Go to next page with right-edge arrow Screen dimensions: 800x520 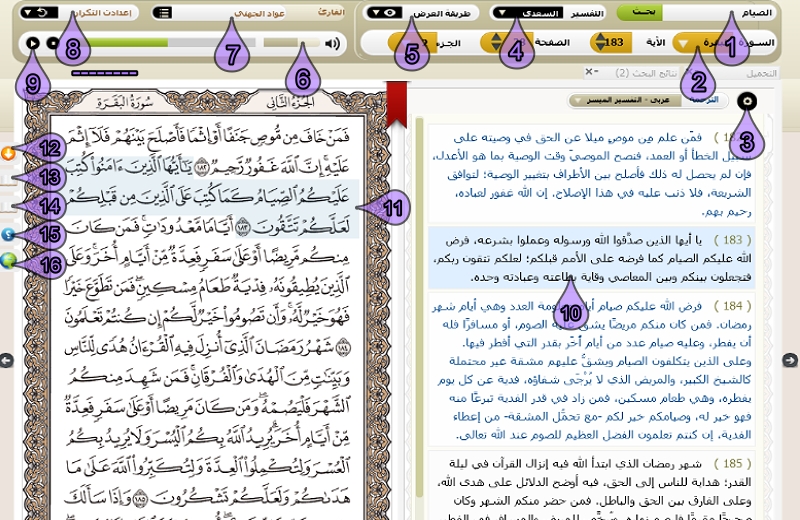click(790, 360)
